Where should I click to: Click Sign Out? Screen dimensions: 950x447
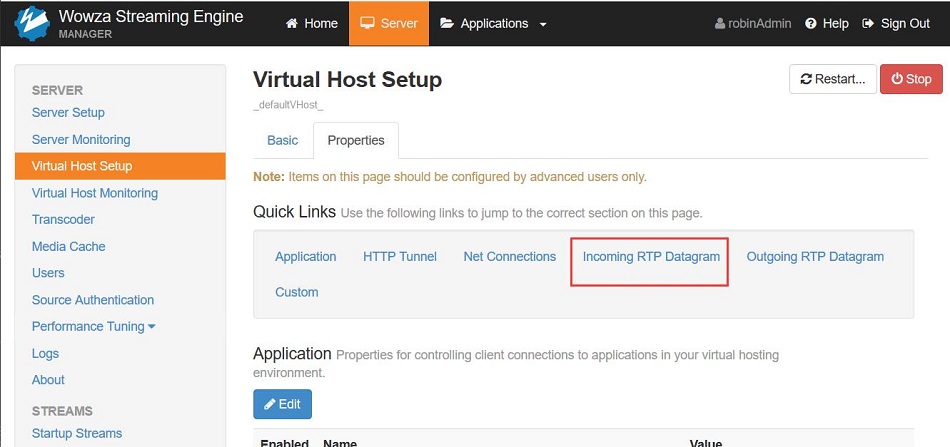click(895, 24)
